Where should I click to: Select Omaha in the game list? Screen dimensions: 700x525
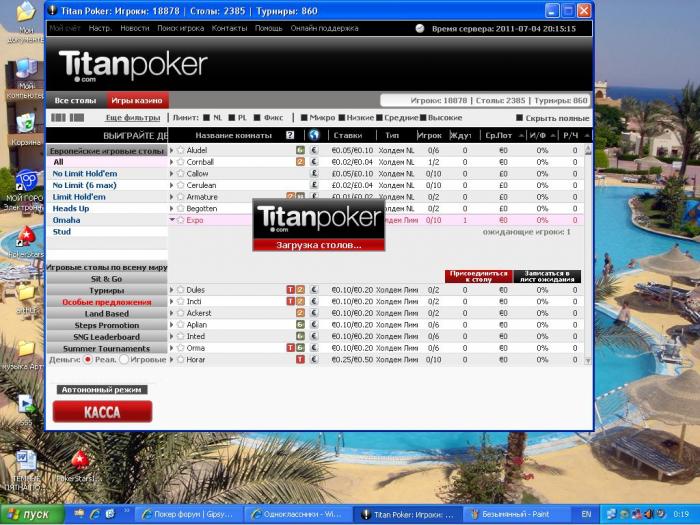coord(67,220)
